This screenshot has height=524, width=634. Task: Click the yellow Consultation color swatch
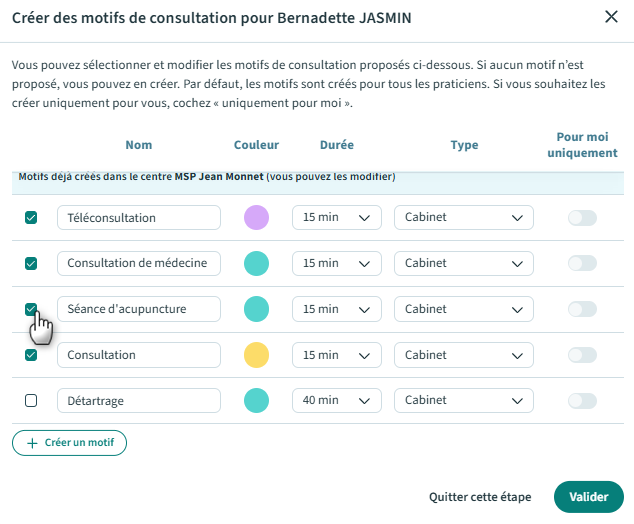(x=257, y=354)
